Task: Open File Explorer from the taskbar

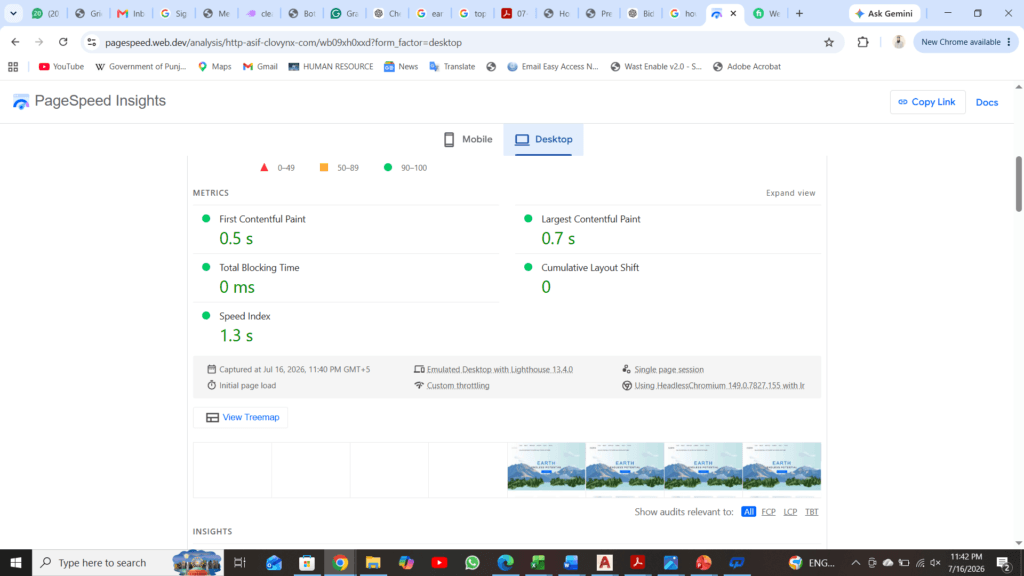Action: point(373,562)
